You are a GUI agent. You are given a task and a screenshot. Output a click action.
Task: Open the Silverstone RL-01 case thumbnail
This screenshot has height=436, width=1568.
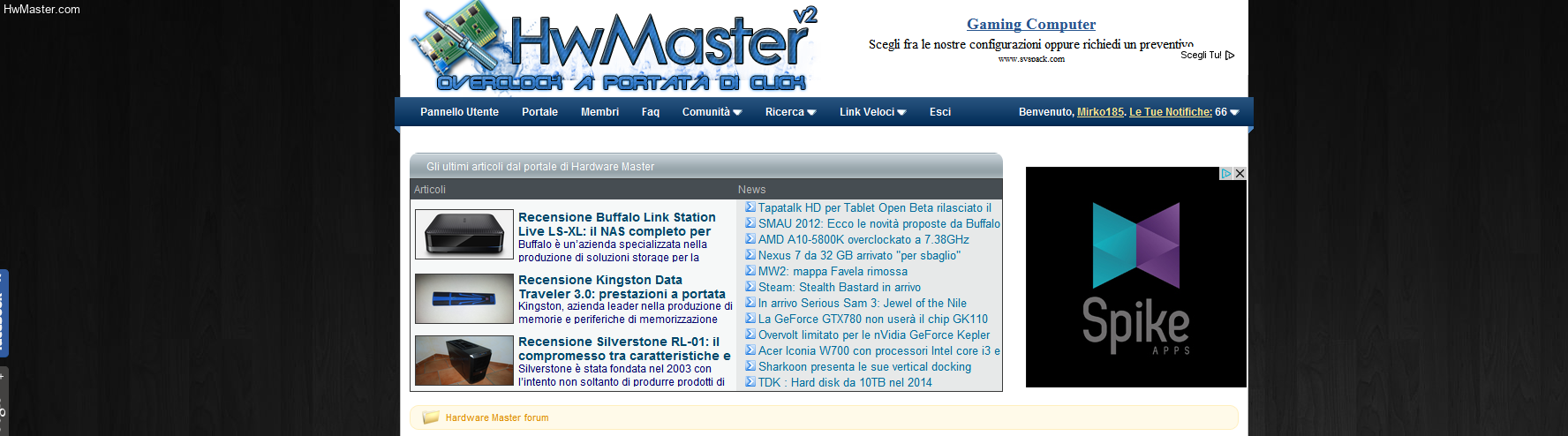(464, 360)
